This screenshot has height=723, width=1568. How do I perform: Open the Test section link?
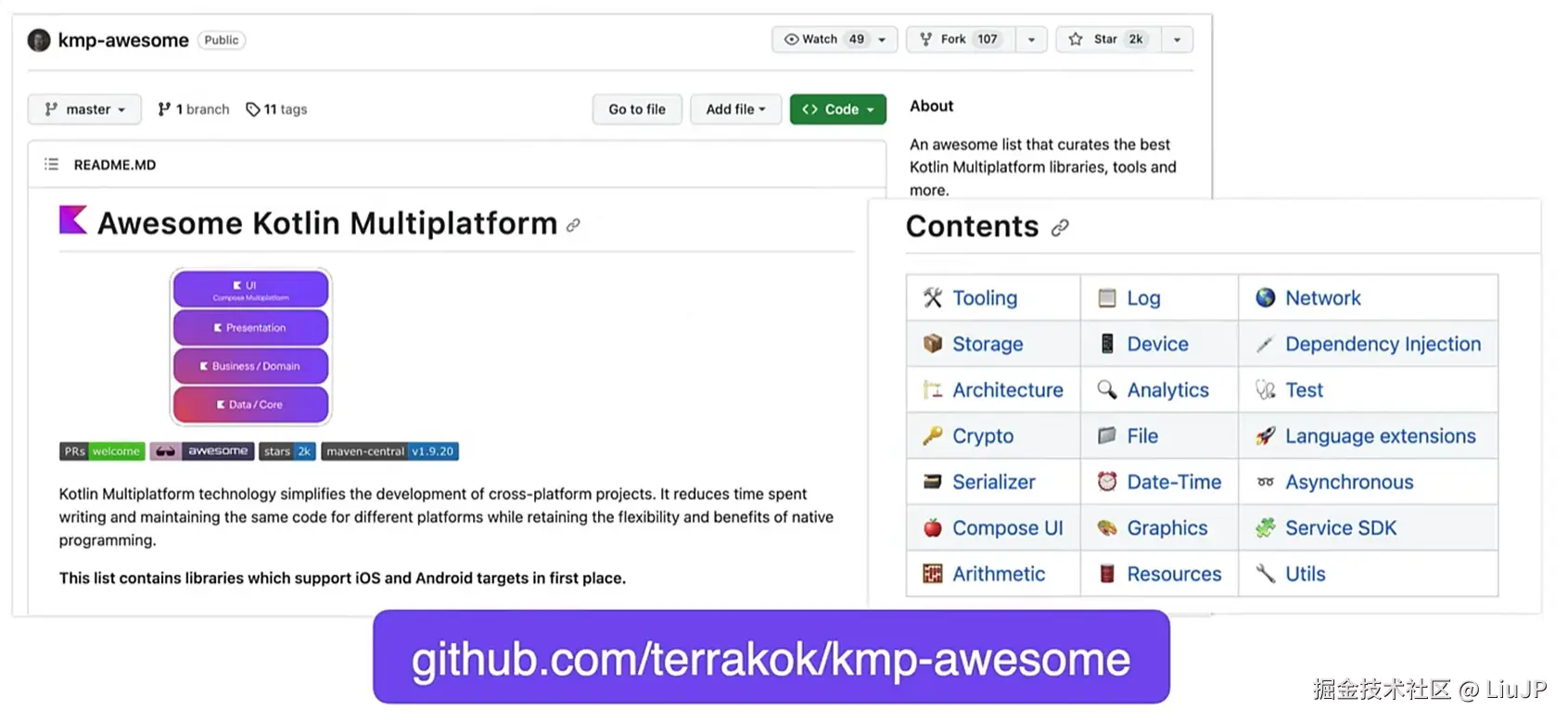[1304, 390]
